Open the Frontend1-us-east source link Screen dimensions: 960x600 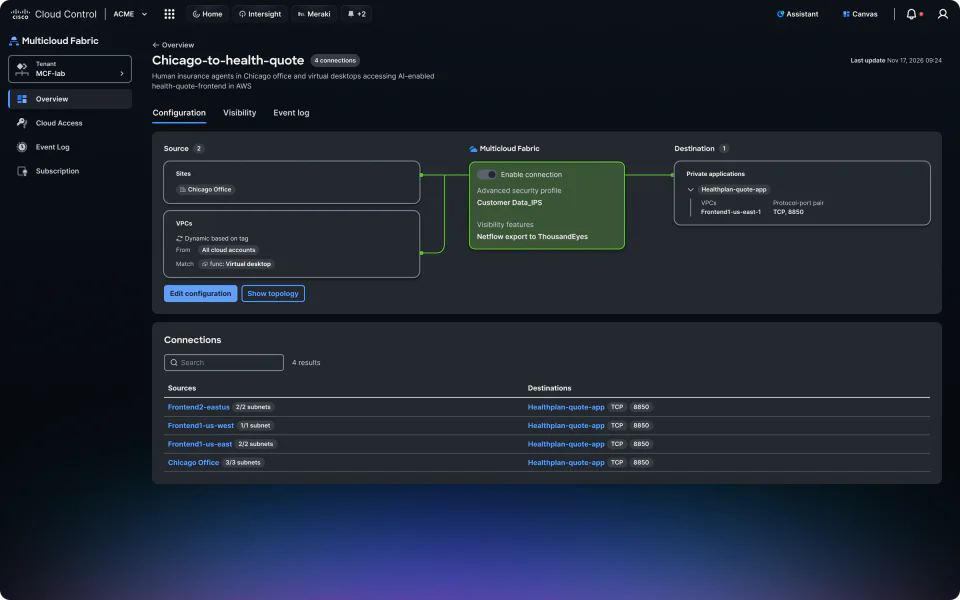click(200, 444)
